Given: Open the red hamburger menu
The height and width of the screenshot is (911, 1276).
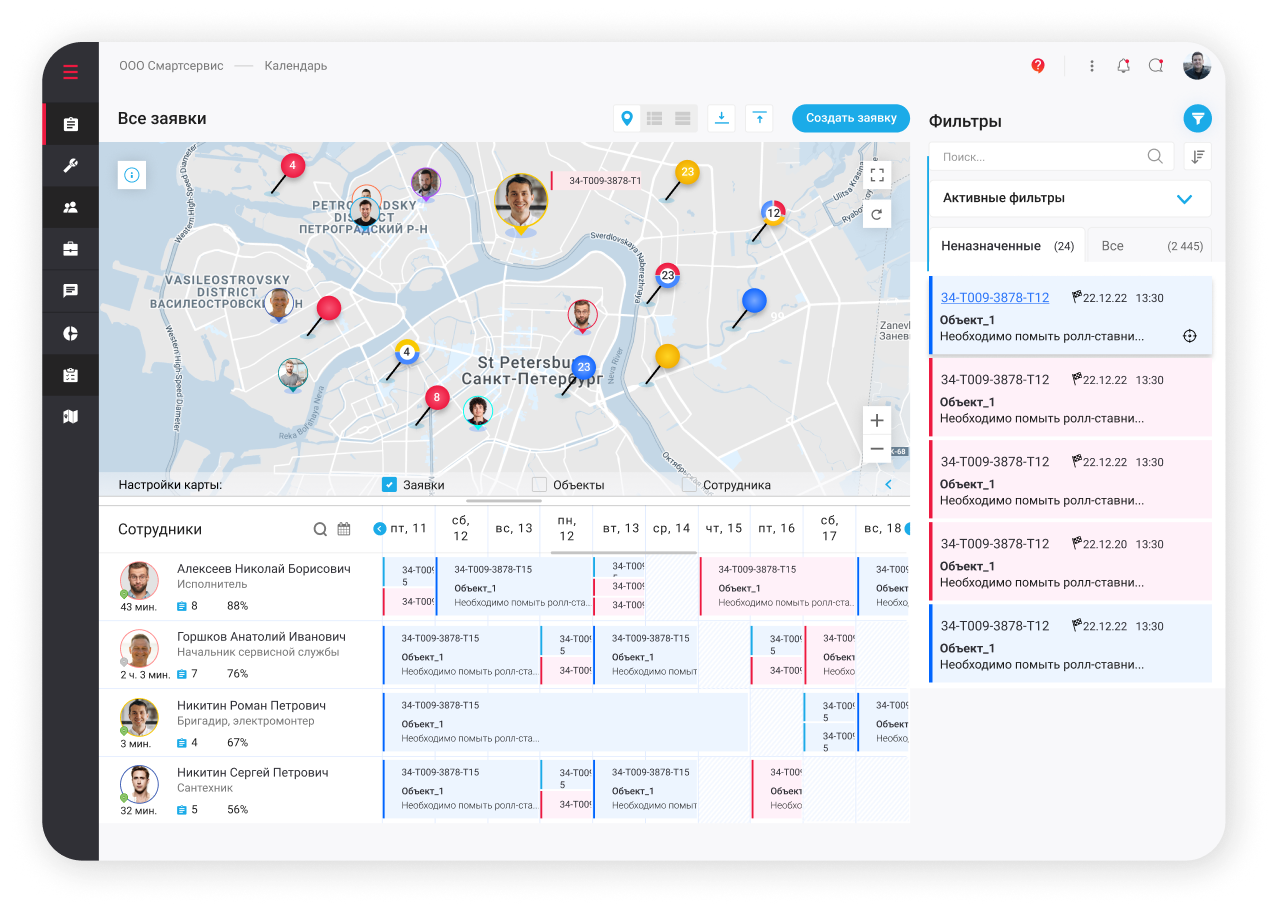Looking at the screenshot, I should (70, 72).
